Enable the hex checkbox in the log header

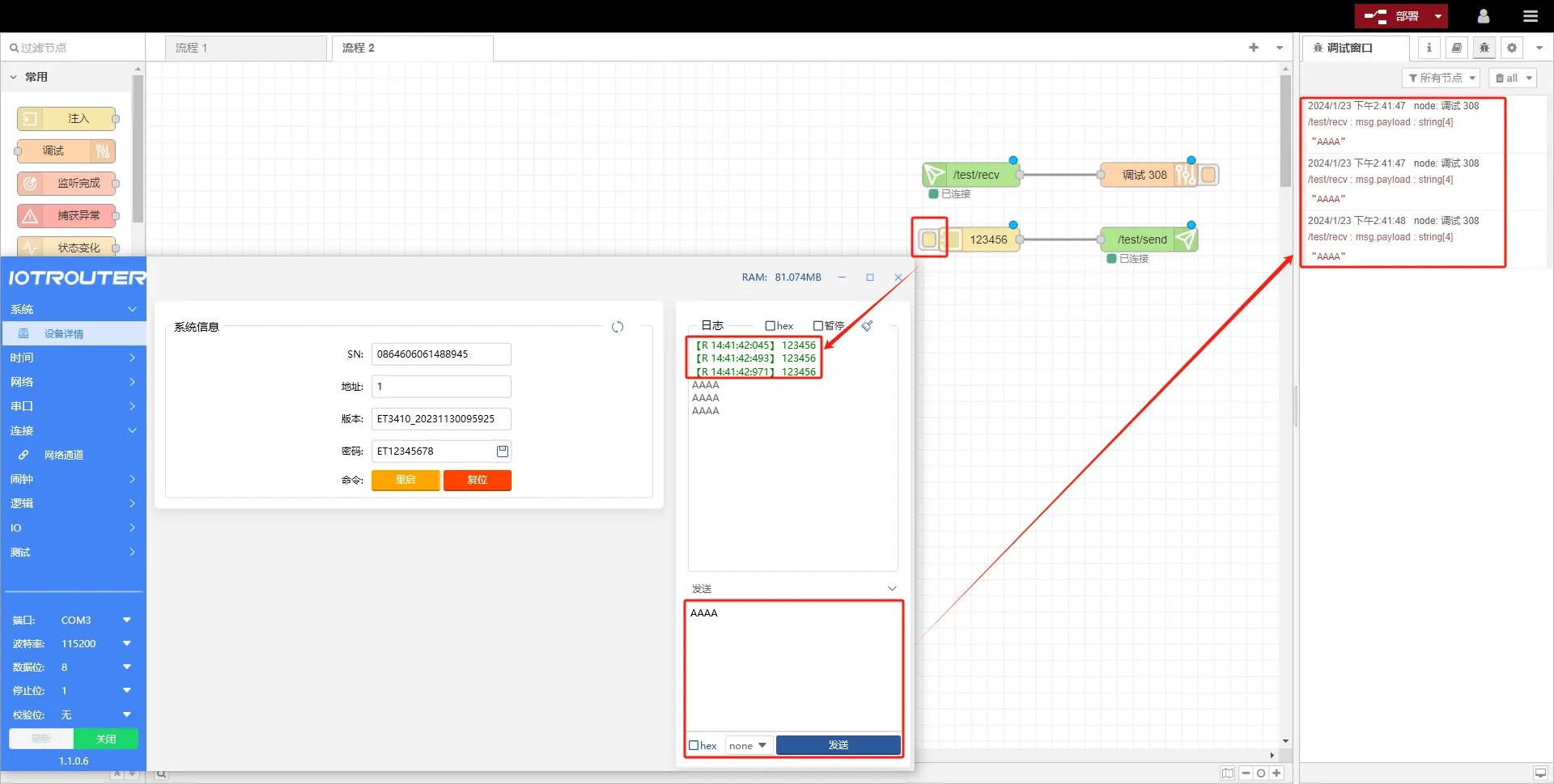coord(770,326)
